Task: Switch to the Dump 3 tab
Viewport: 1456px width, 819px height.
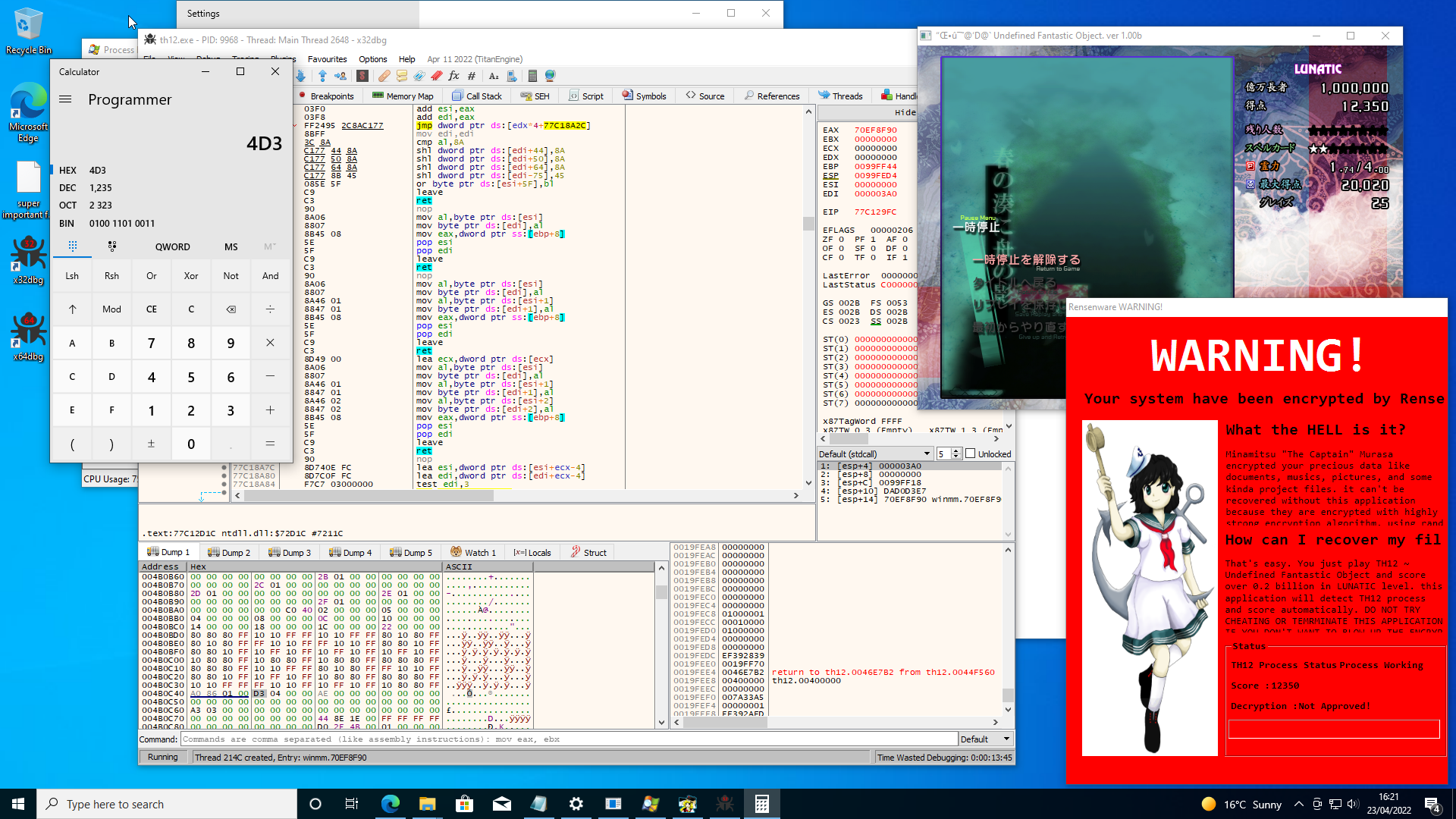Action: [x=290, y=552]
